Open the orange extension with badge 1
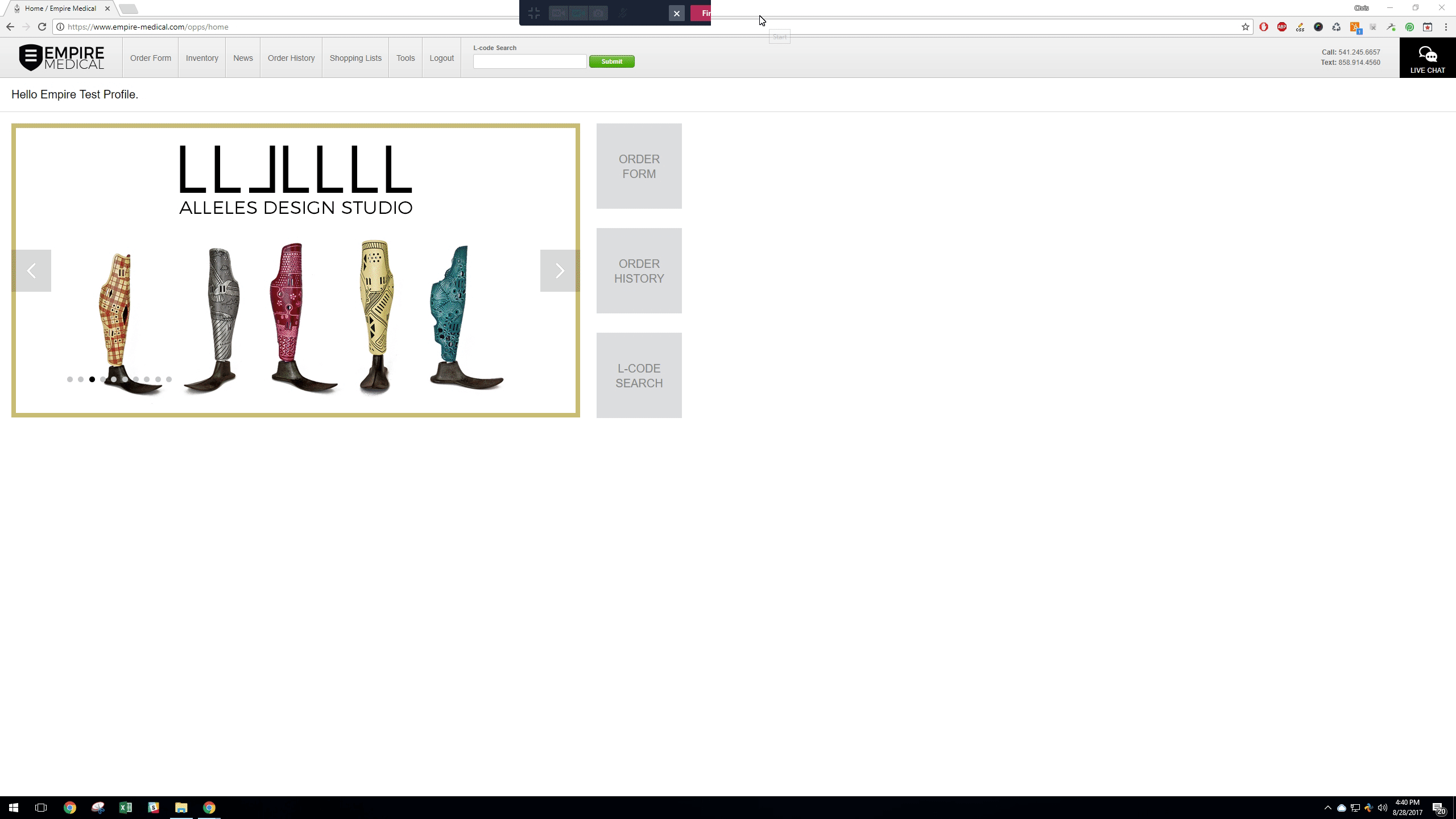The height and width of the screenshot is (819, 1456). tap(1355, 27)
